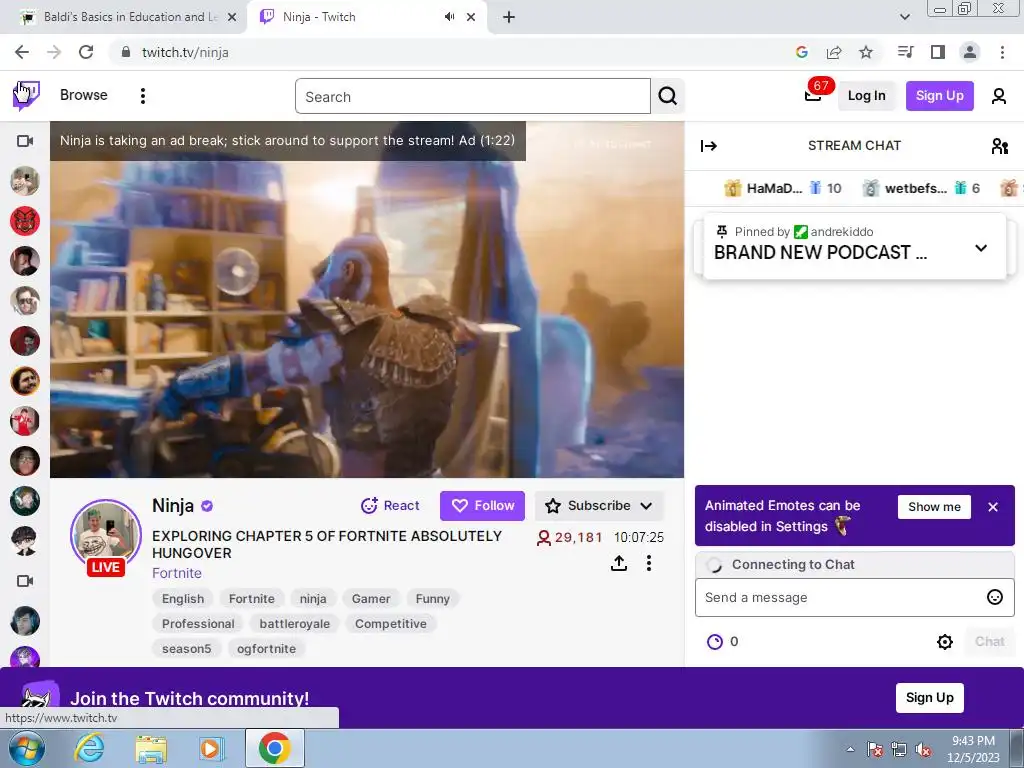1024x768 pixels.
Task: Click Show me for animated emotes
Action: coord(934,507)
